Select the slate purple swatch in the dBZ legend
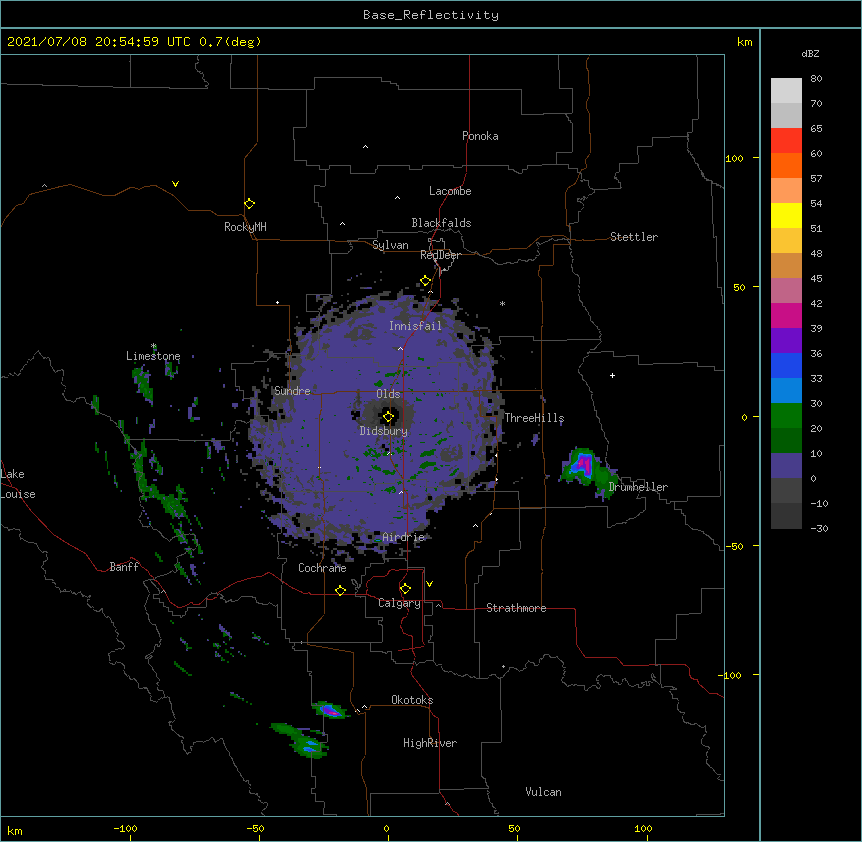 click(786, 466)
